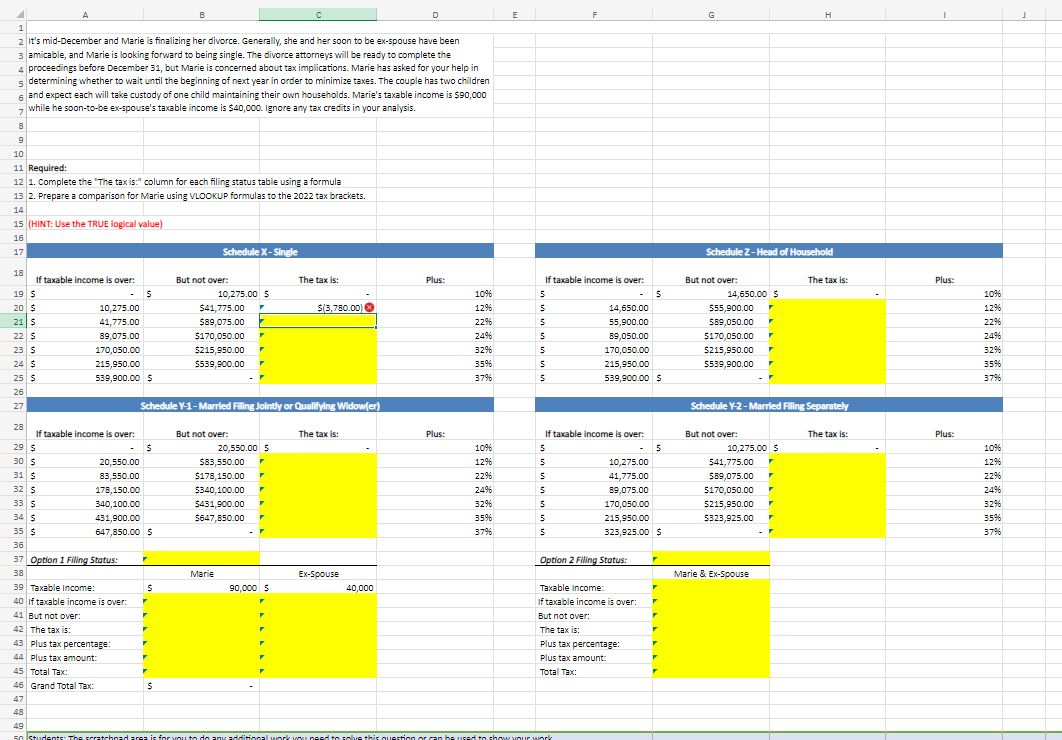Select column F header
The height and width of the screenshot is (740, 1062).
click(594, 14)
